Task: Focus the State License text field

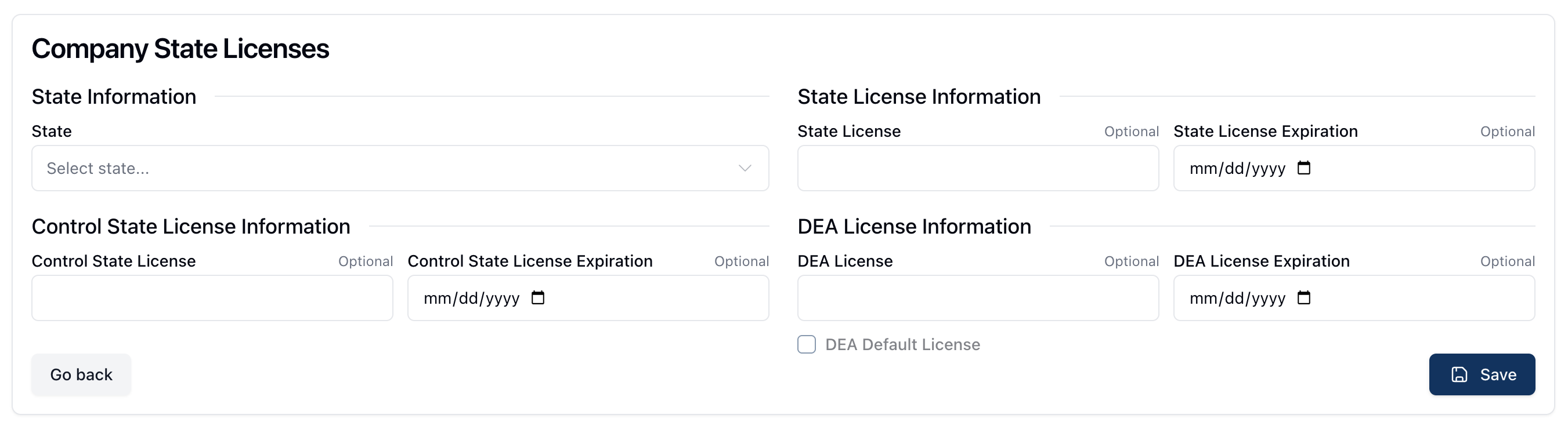Action: point(978,169)
